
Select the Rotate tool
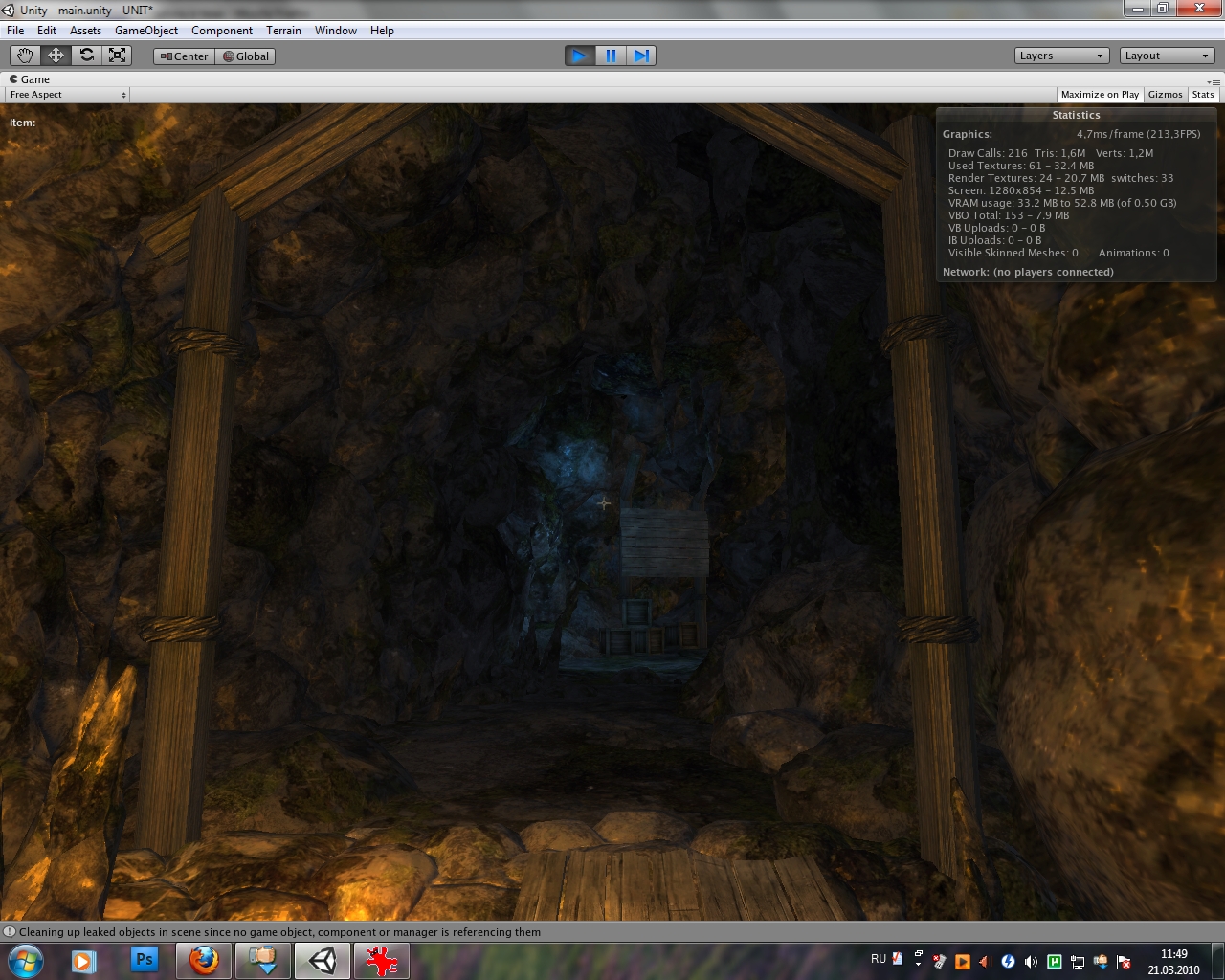click(87, 56)
